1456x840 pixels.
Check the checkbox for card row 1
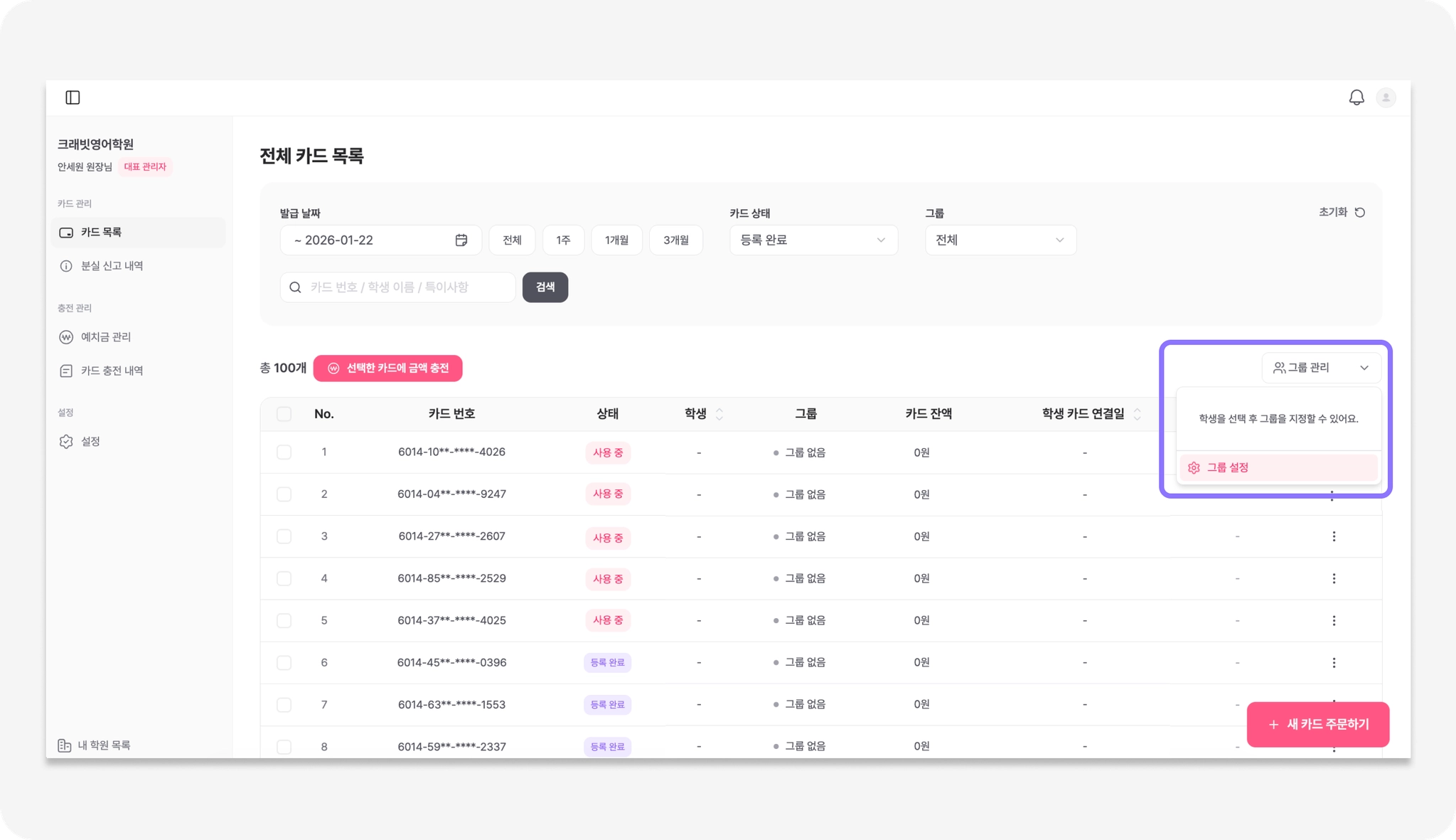tap(284, 452)
